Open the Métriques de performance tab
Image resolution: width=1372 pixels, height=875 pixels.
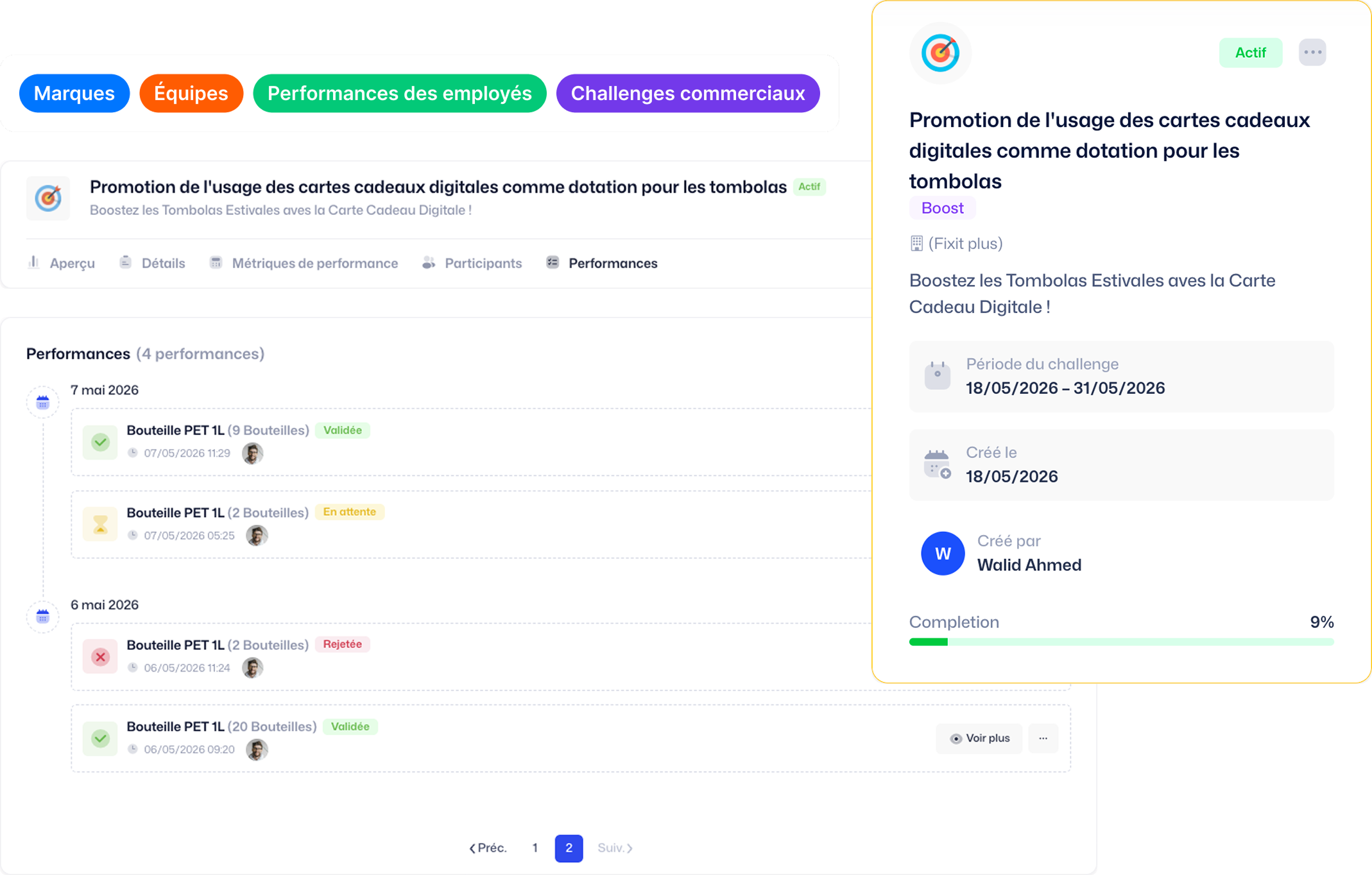[304, 263]
